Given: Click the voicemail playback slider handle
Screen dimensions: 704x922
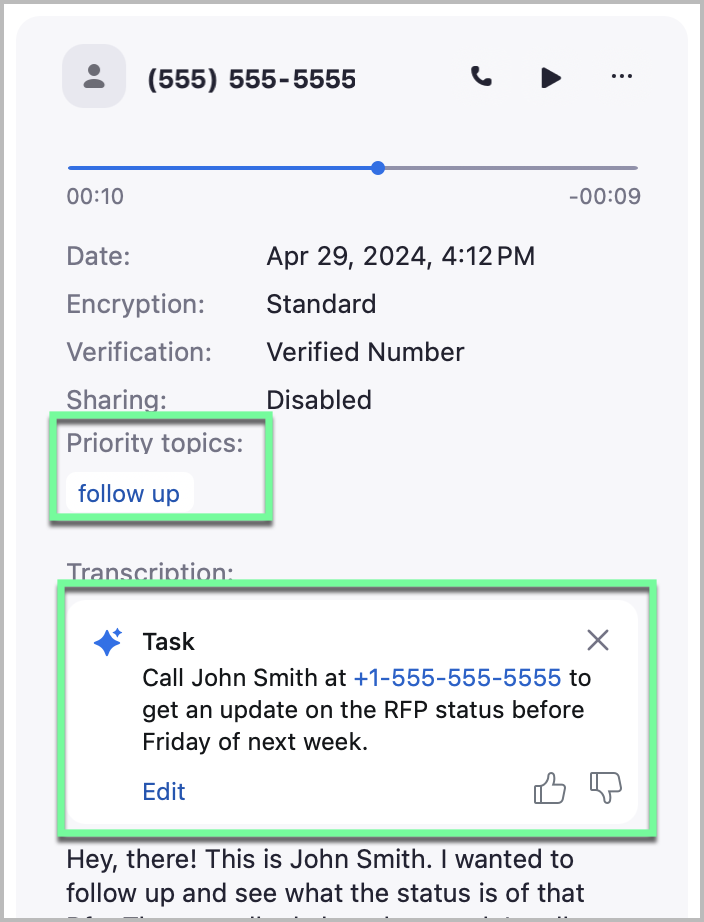Looking at the screenshot, I should pyautogui.click(x=377, y=168).
